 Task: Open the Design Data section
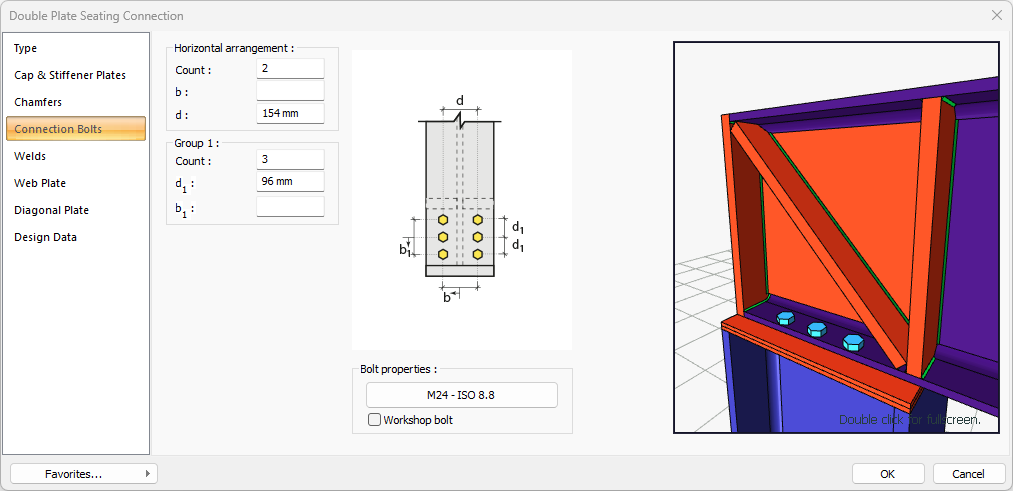pos(45,237)
